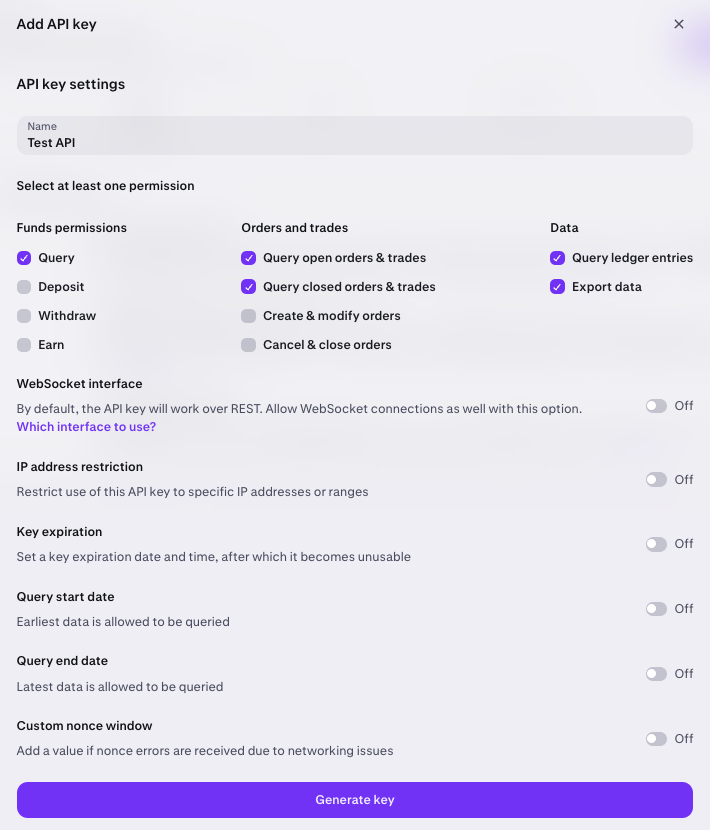Viewport: 710px width, 830px height.
Task: Turn on the WebSocket interface toggle
Action: coord(658,406)
